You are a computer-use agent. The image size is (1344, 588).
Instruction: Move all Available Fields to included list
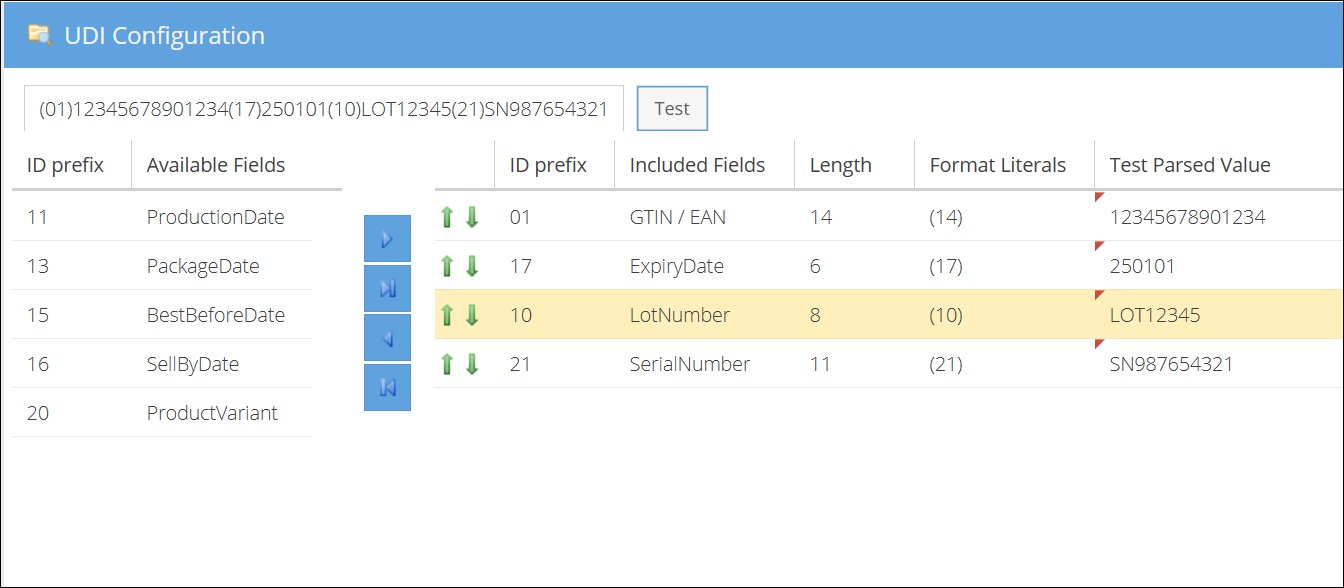pos(387,287)
